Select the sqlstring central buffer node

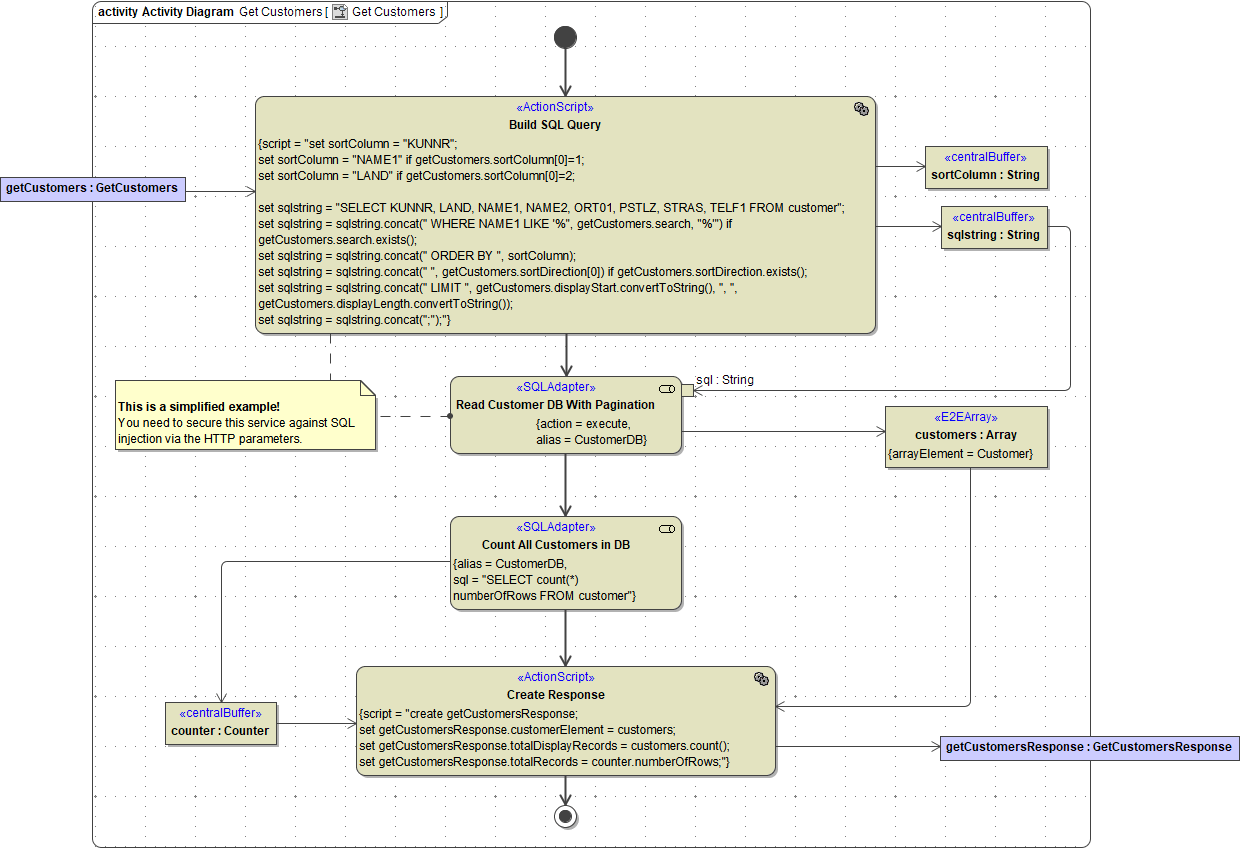994,228
